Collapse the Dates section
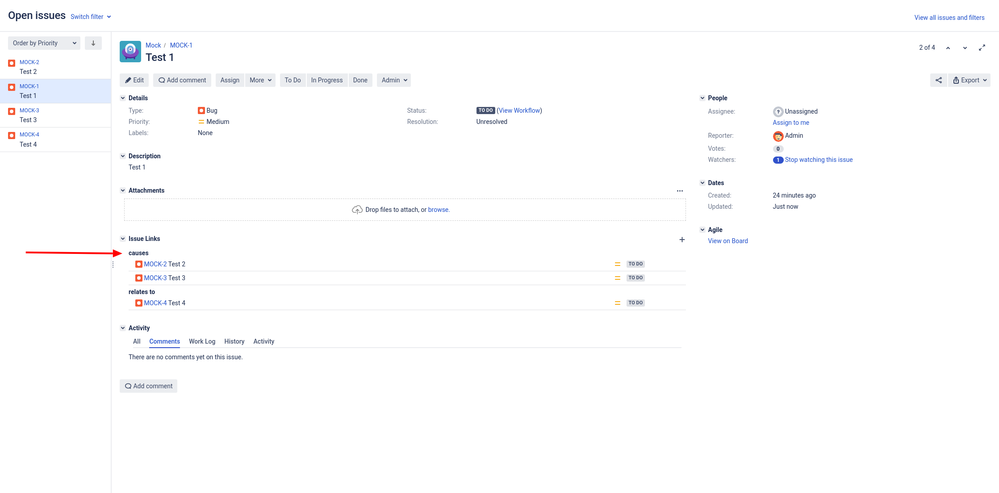The image size is (999, 493). 703,183
